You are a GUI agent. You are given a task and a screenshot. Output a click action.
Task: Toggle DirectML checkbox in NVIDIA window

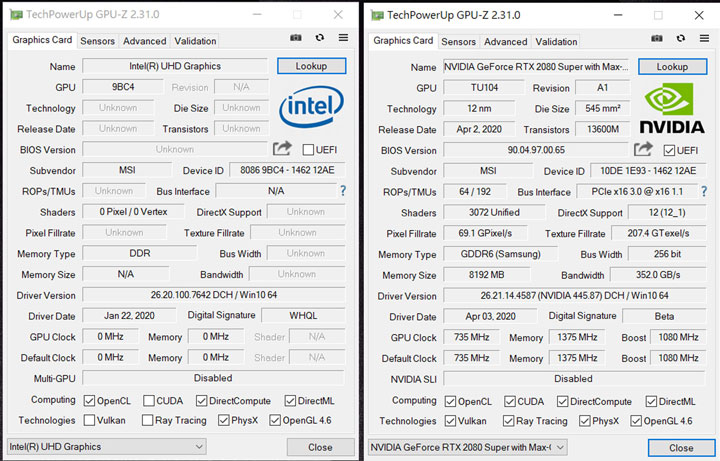pos(651,402)
